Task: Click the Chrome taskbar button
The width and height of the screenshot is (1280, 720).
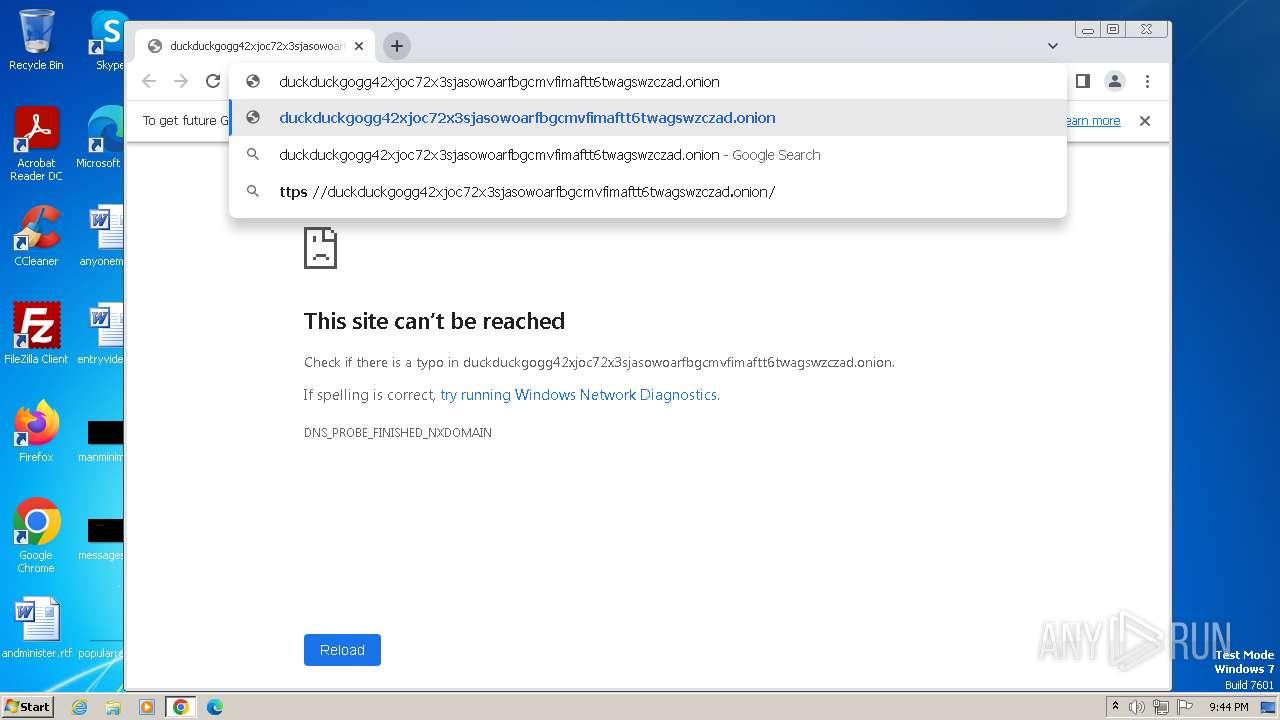Action: tap(181, 707)
